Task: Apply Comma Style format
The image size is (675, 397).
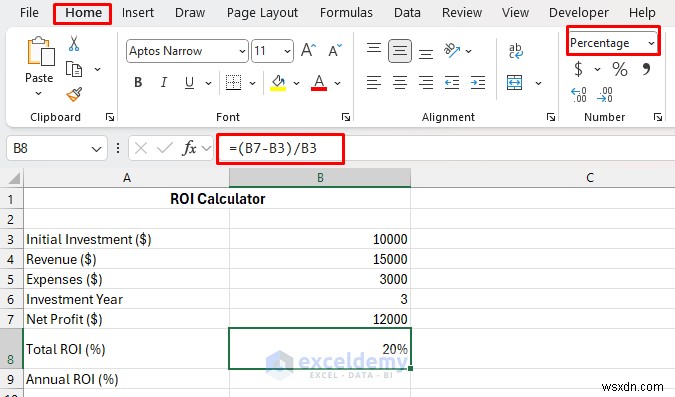Action: point(646,69)
